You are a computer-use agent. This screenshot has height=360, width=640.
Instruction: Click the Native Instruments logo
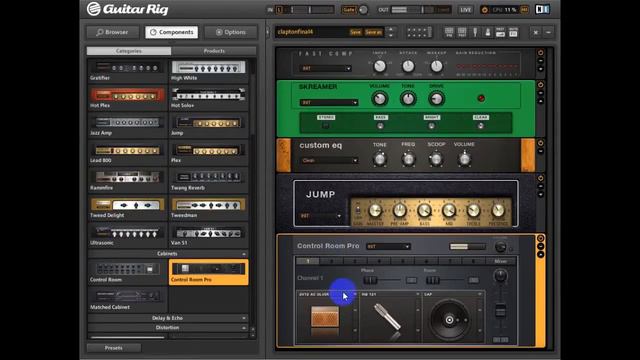point(542,9)
